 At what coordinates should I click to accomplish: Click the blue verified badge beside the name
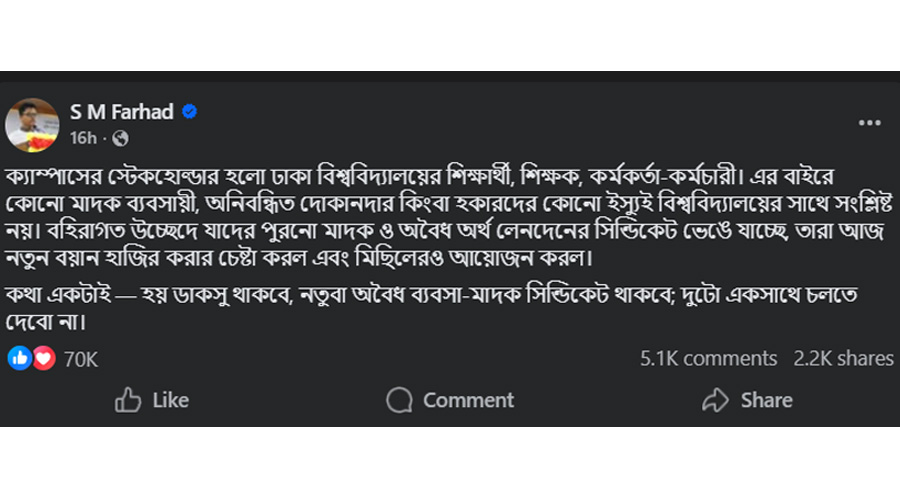point(190,112)
